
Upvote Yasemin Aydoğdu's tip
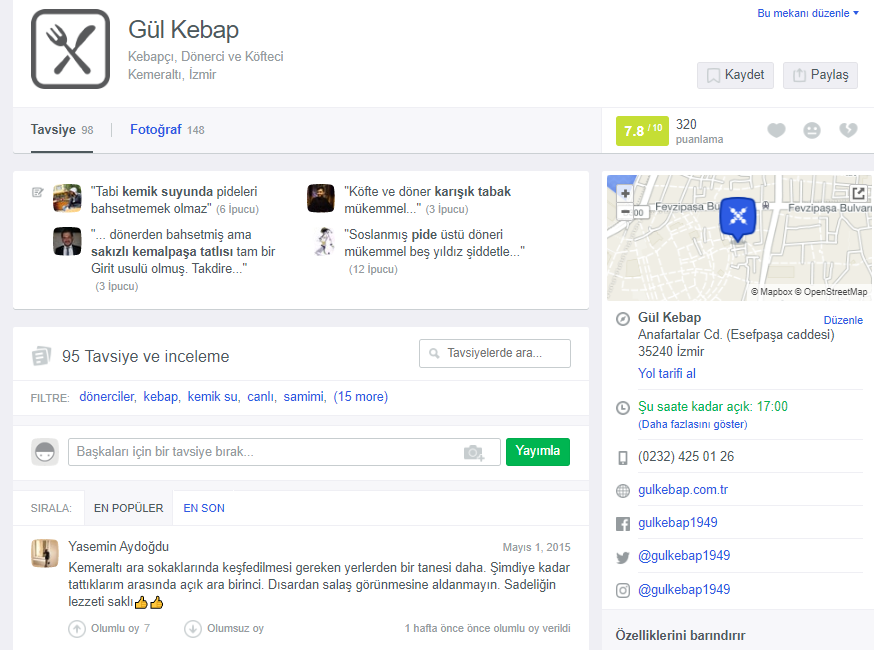tap(77, 629)
